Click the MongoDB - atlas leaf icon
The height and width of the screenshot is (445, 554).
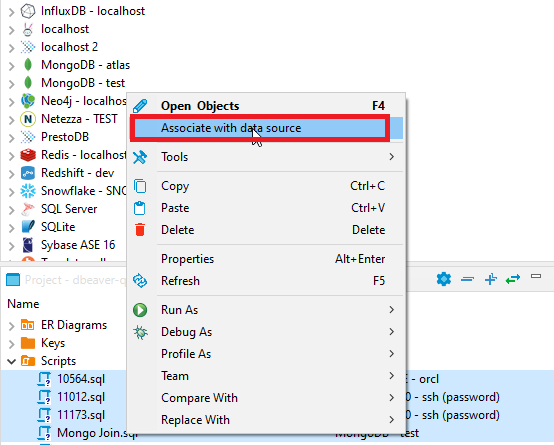[x=28, y=65]
